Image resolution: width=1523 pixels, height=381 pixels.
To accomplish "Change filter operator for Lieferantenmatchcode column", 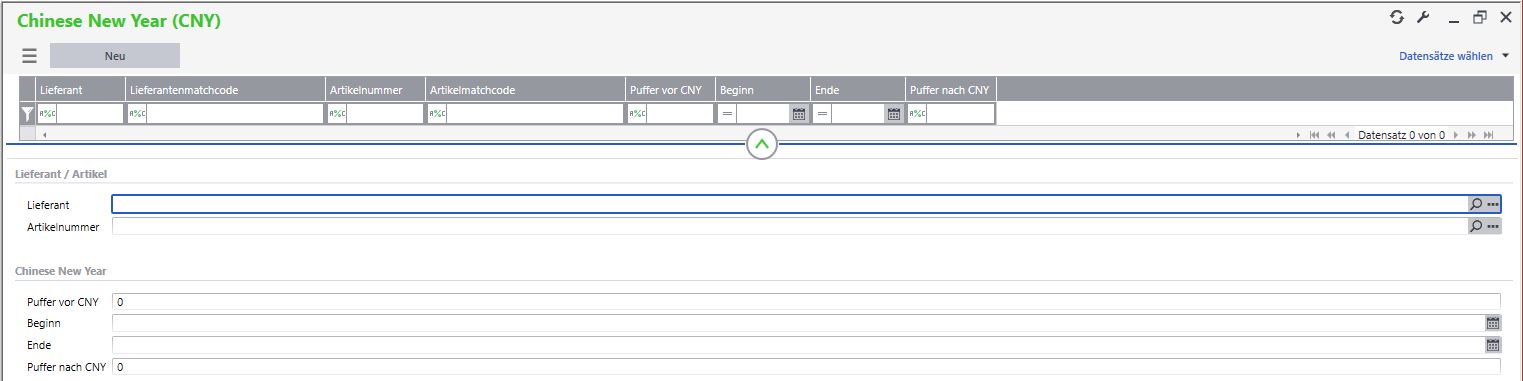I will pos(137,114).
